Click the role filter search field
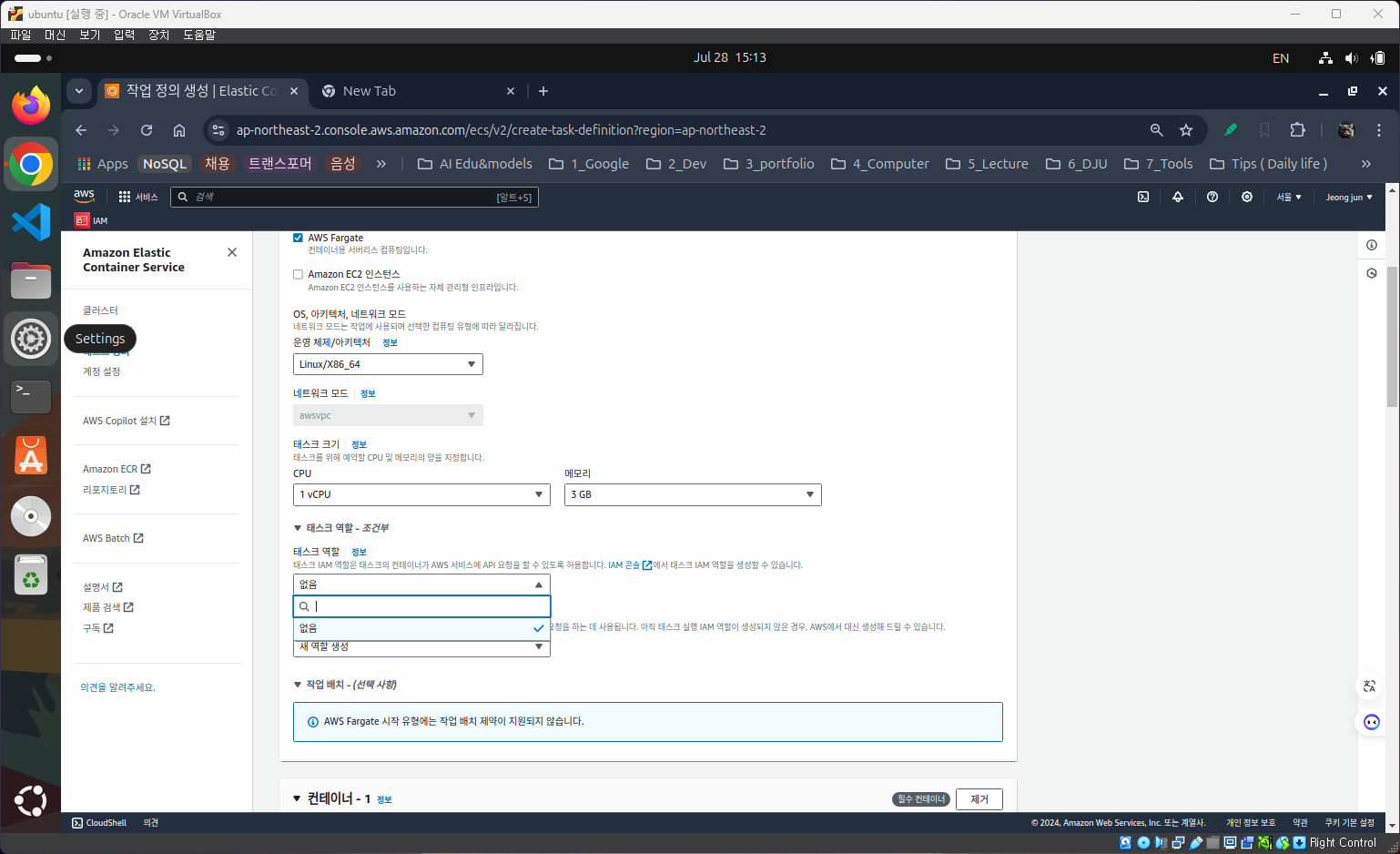Screen dimensions: 1400x854 tap(421, 606)
